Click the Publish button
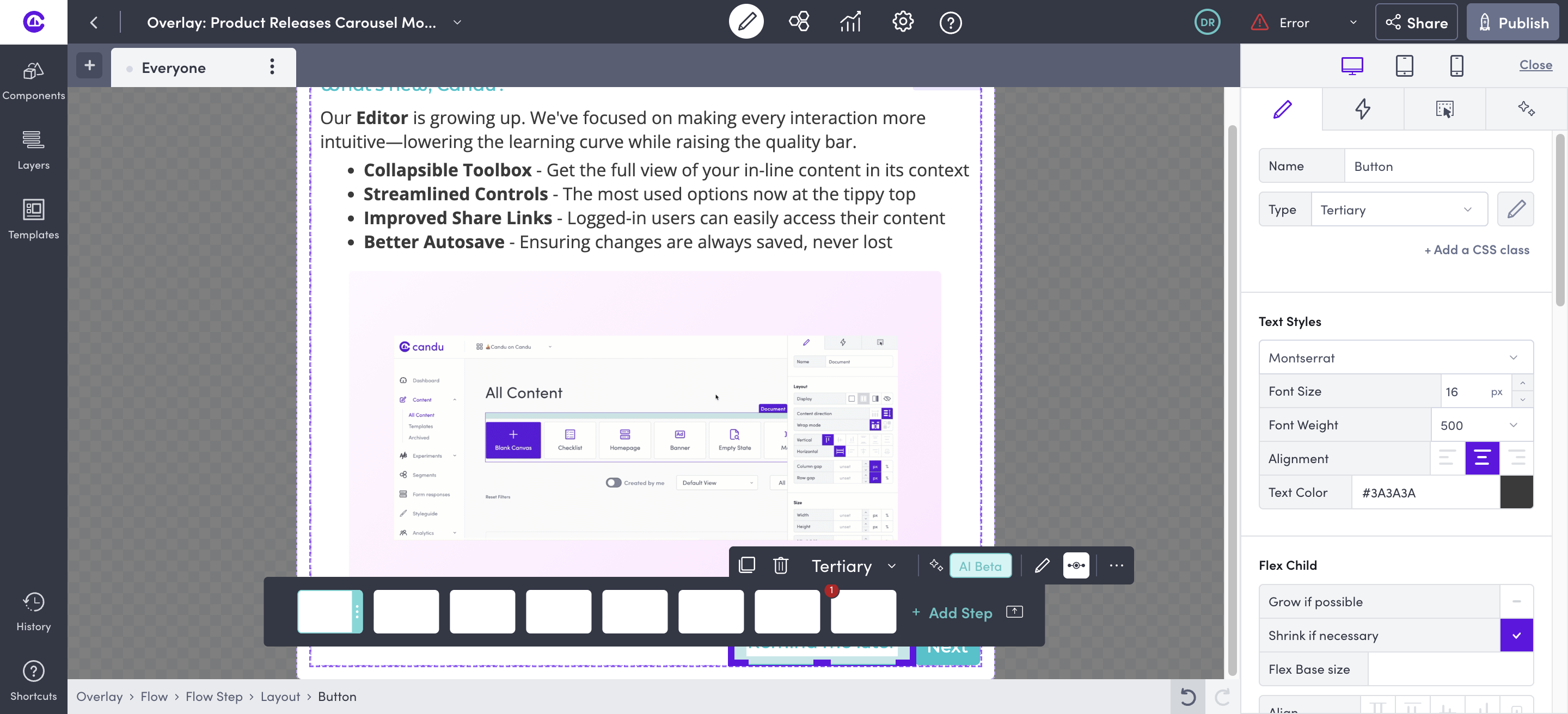 1513,22
